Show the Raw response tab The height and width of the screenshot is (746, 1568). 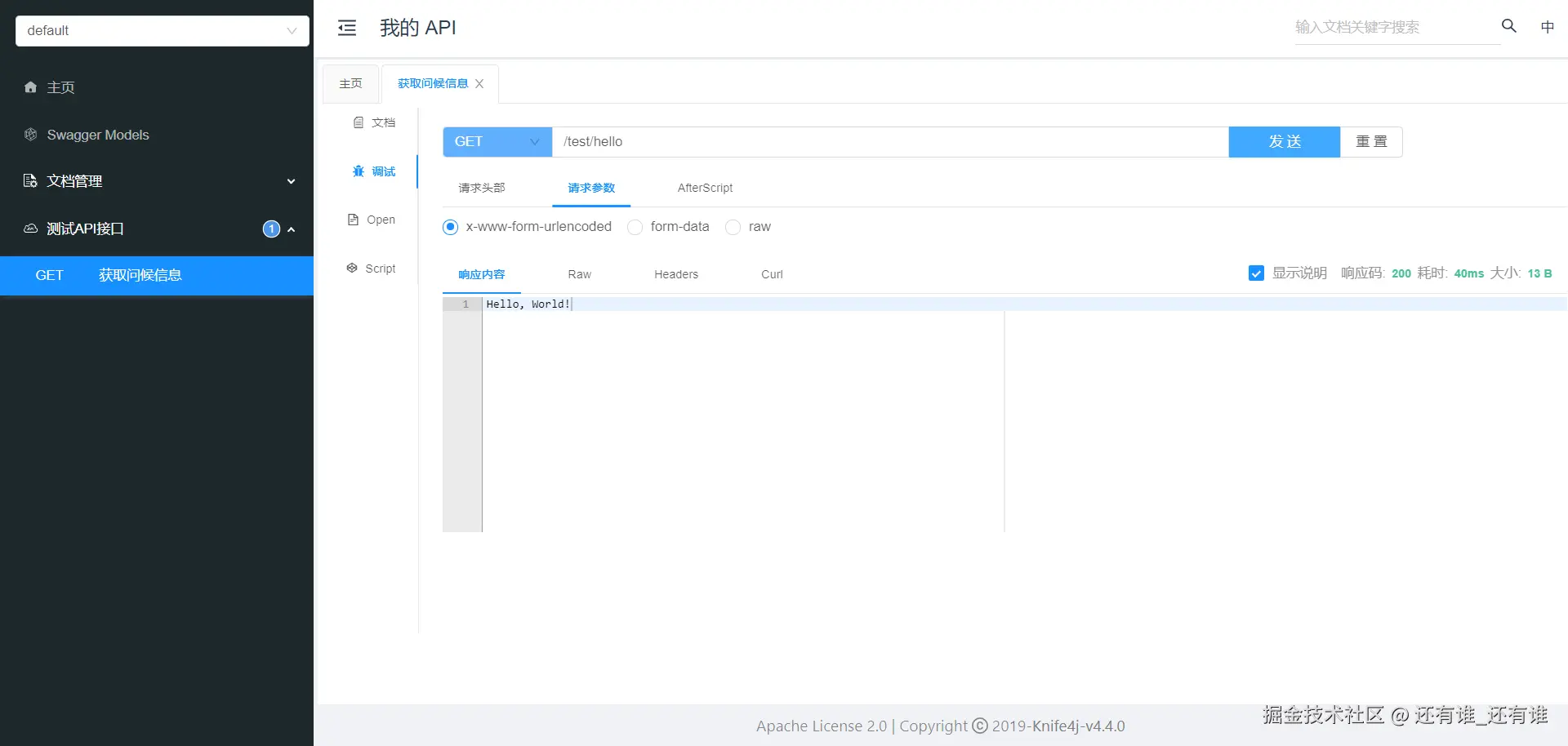click(579, 274)
